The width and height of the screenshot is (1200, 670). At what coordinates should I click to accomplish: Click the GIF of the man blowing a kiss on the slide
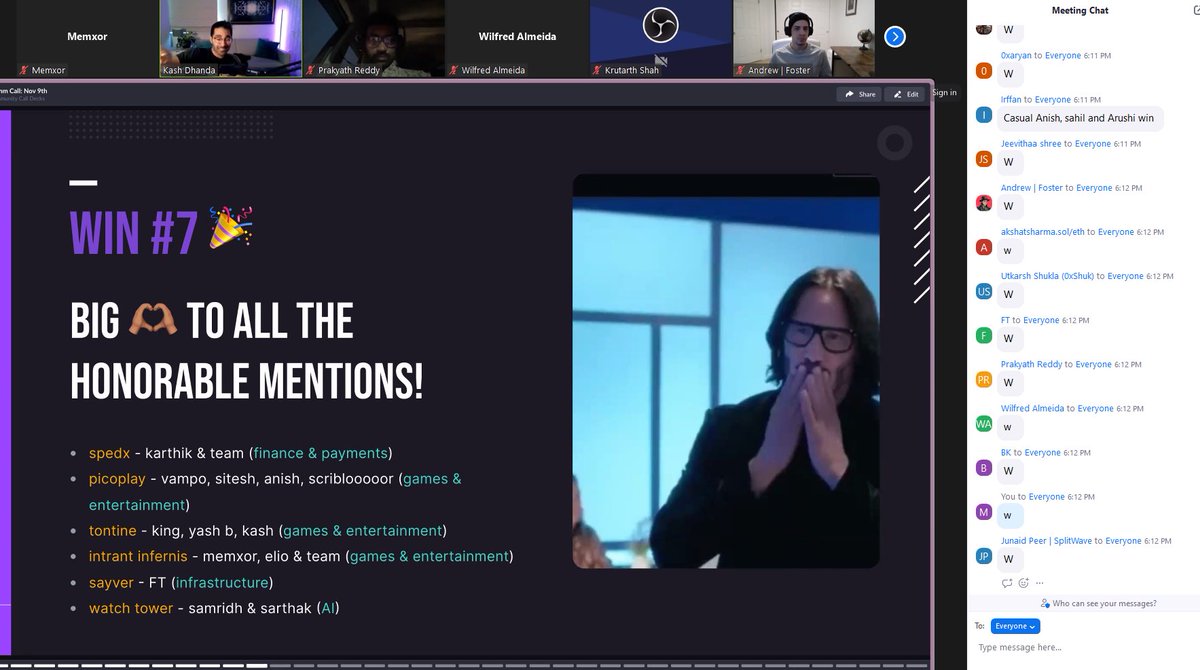coord(726,371)
